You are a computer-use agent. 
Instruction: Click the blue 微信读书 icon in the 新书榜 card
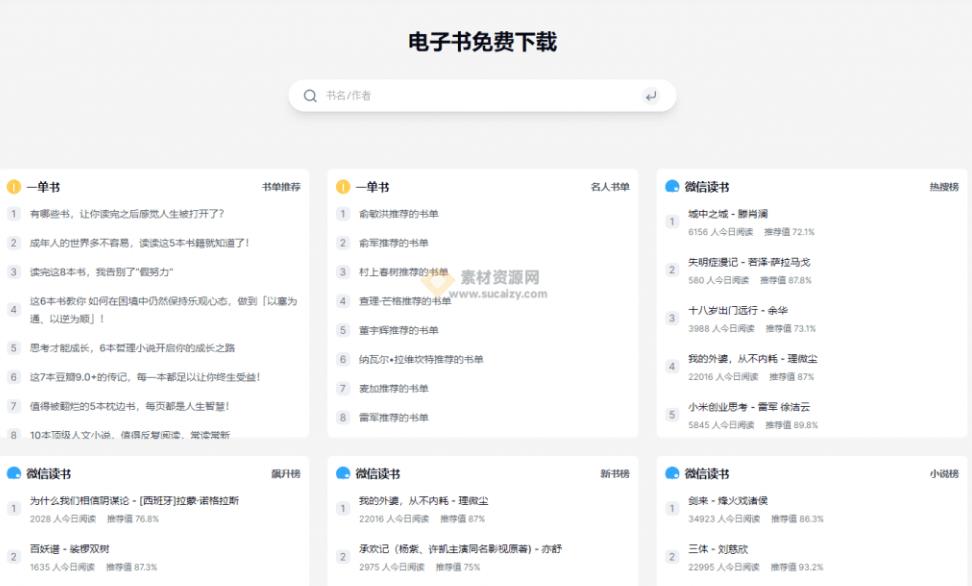pyautogui.click(x=343, y=473)
